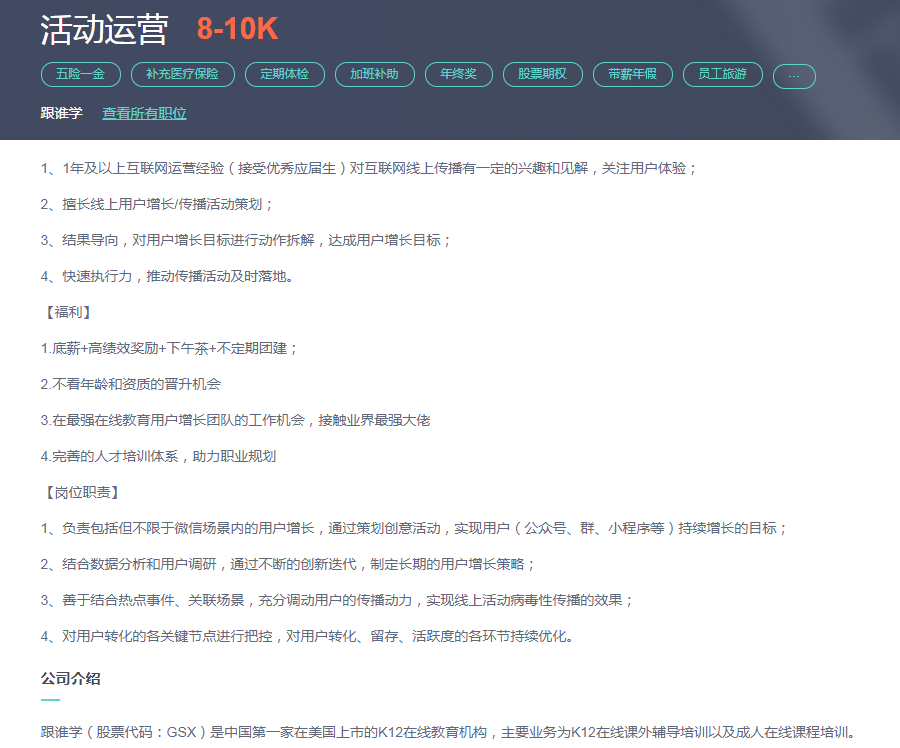900x748 pixels.
Task: Select the 股票期权 benefit tag
Action: coord(542,74)
